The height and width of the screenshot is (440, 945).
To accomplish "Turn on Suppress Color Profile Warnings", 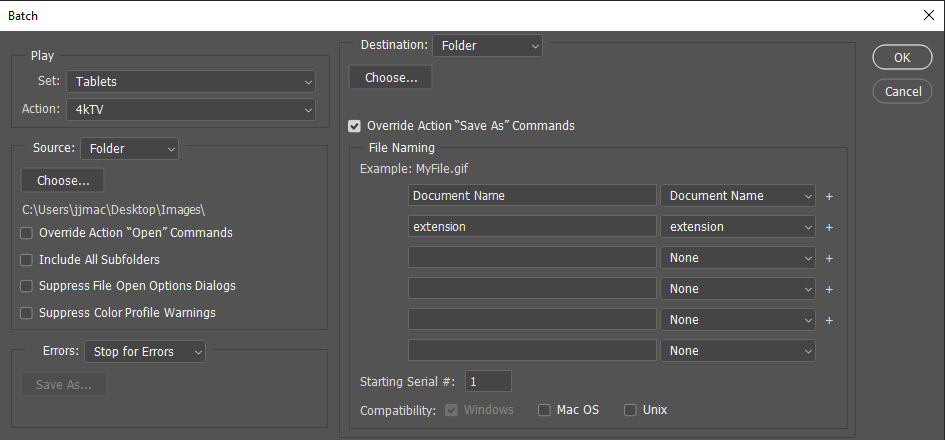I will point(26,313).
